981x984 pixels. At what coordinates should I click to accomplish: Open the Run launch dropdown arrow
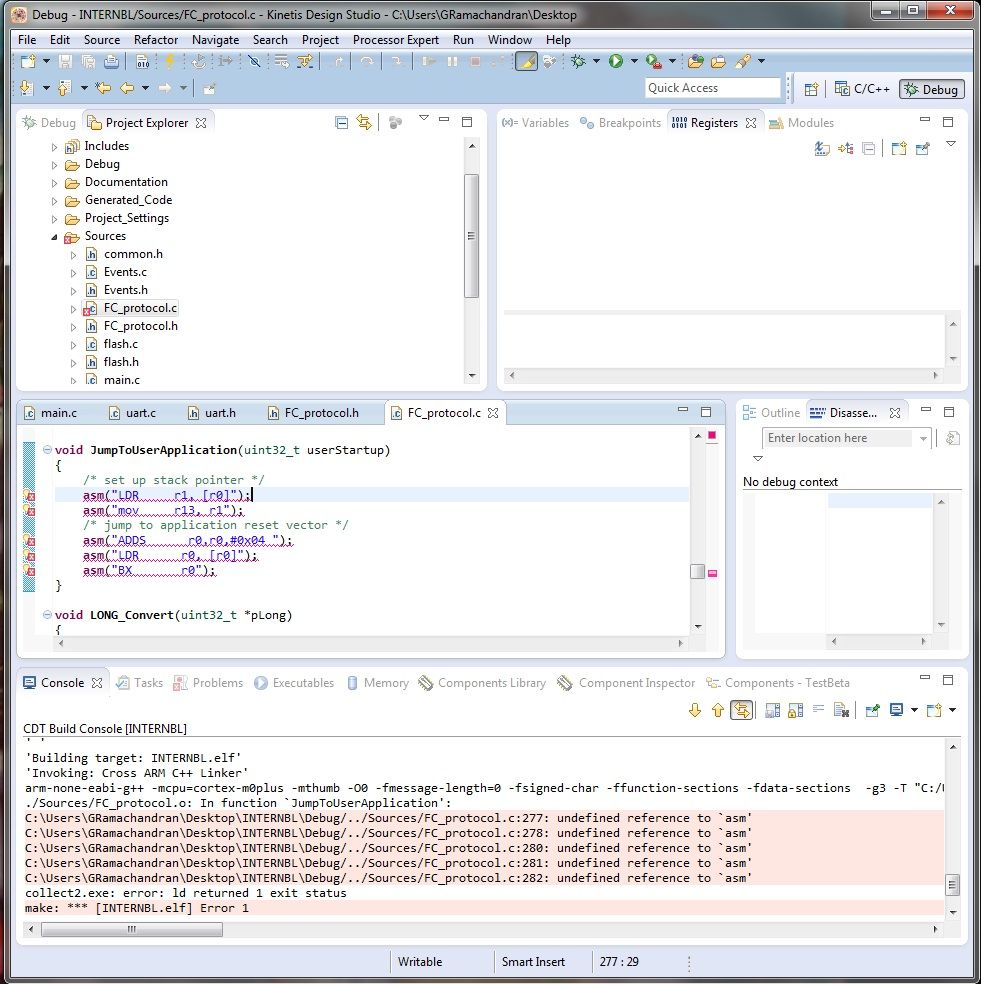[x=634, y=62]
